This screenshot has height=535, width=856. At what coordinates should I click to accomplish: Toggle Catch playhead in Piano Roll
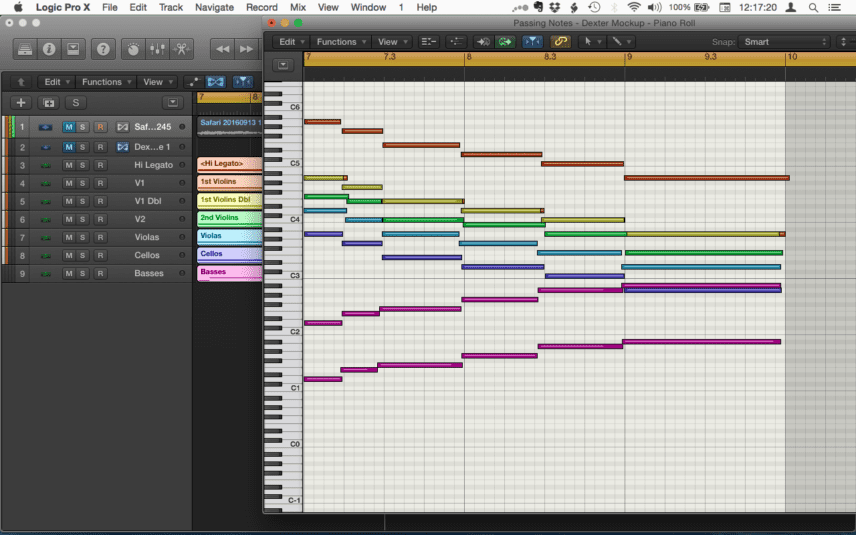tap(532, 41)
